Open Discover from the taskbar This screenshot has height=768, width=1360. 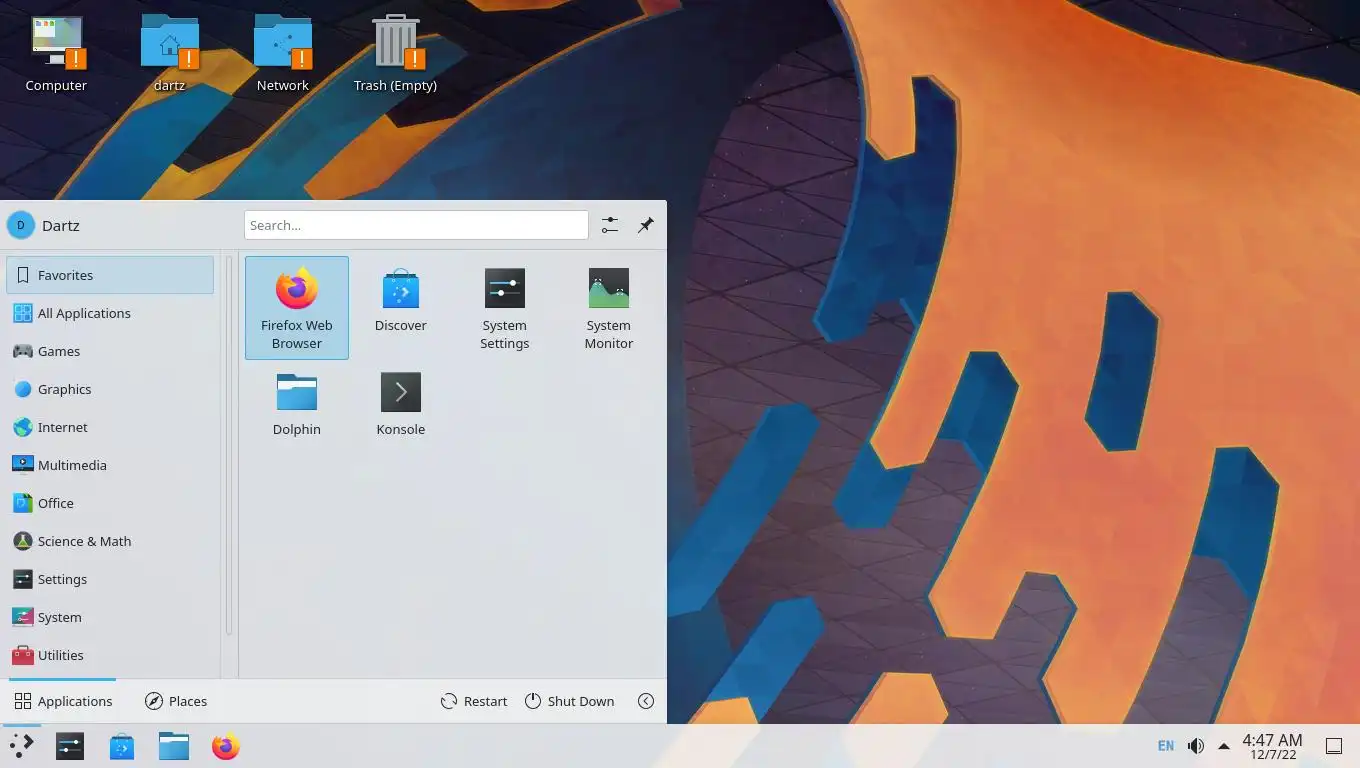tap(122, 746)
